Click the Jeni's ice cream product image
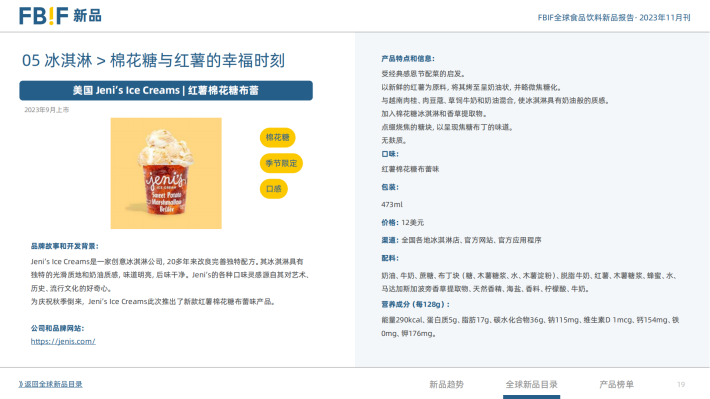This screenshot has height=399, width=710. tap(166, 173)
